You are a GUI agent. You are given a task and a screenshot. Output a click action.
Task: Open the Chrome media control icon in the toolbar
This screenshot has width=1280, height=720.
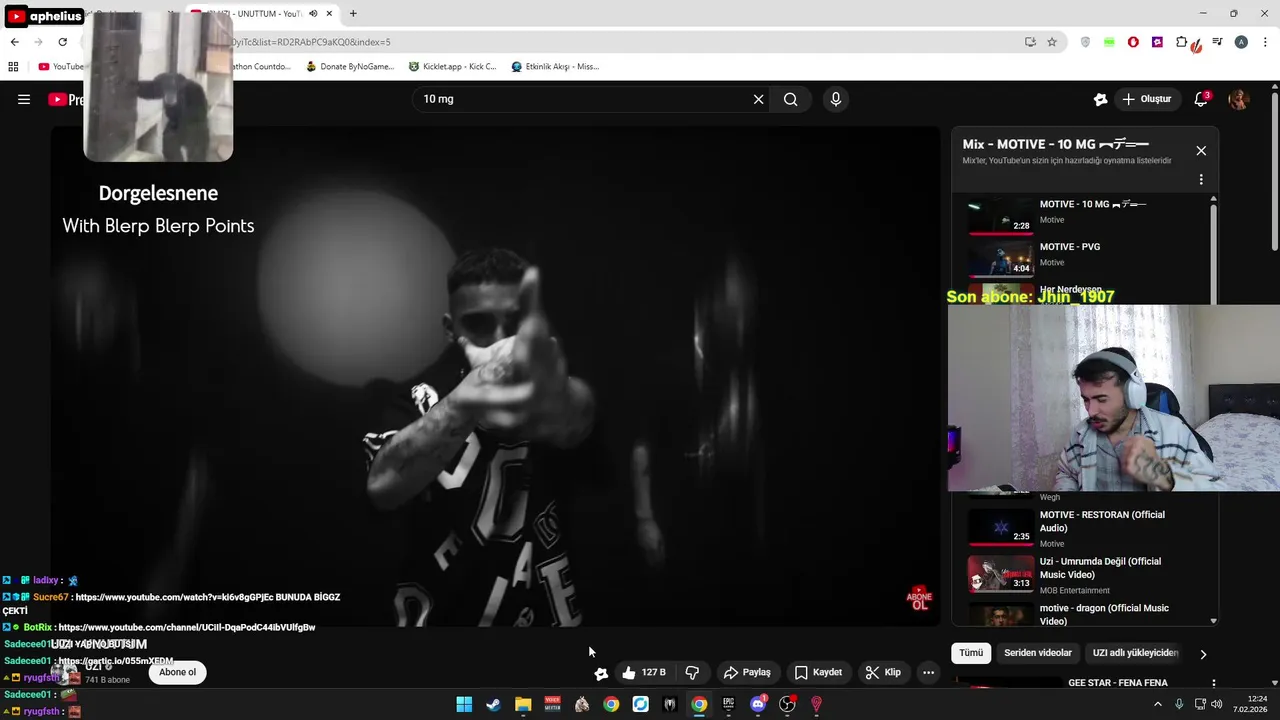click(1217, 42)
